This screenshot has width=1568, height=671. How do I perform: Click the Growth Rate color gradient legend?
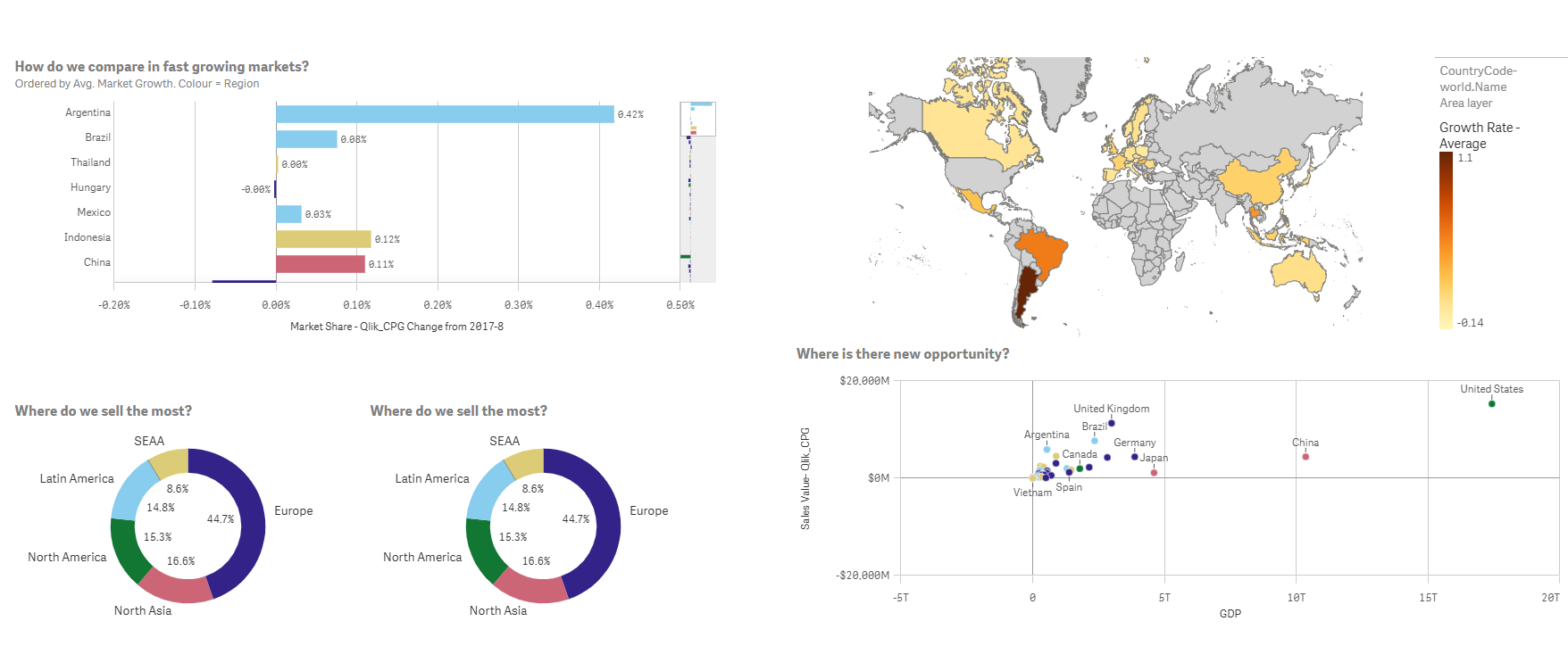pos(1446,240)
